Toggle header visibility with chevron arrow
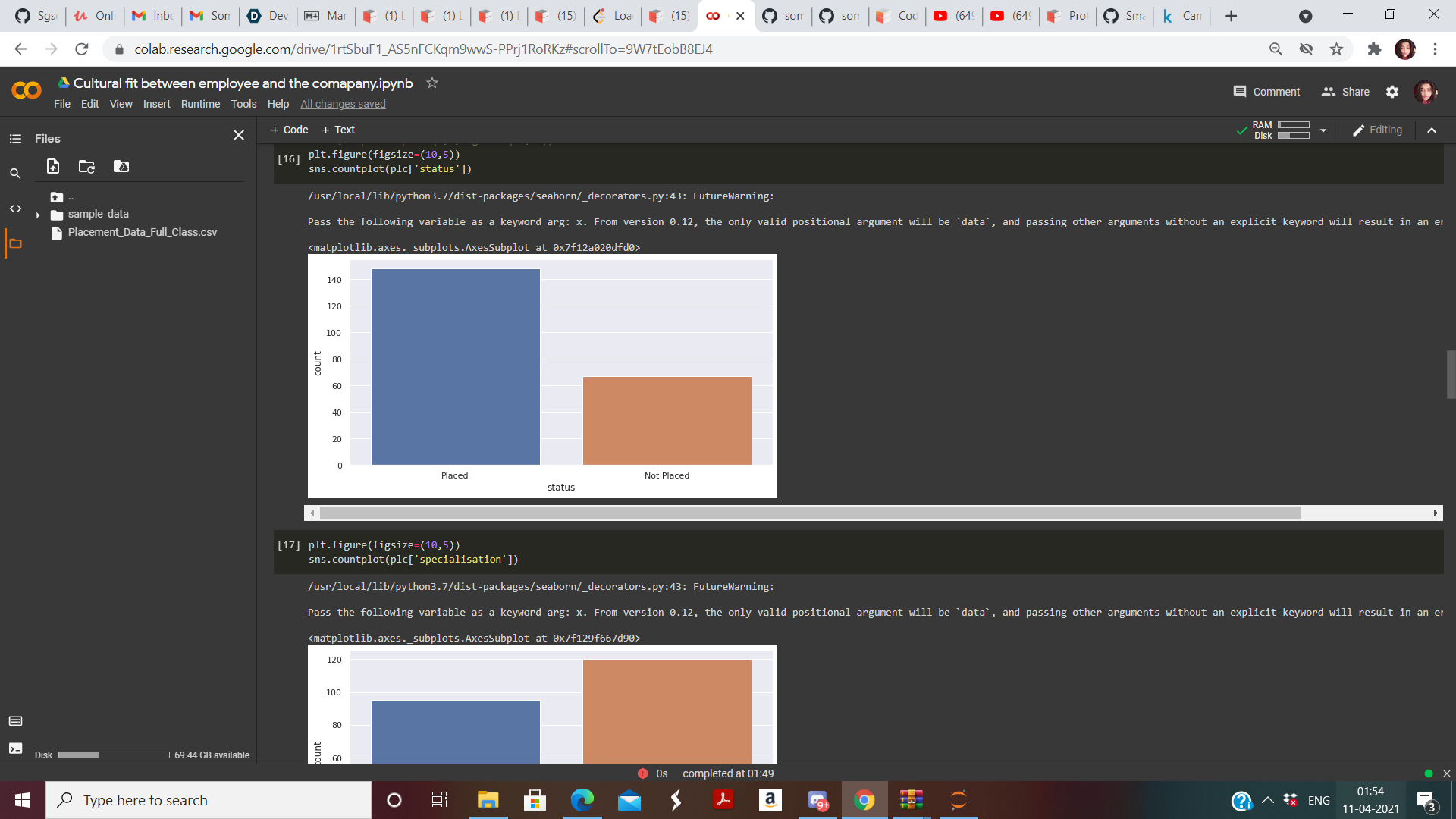This screenshot has height=819, width=1456. tap(1432, 130)
